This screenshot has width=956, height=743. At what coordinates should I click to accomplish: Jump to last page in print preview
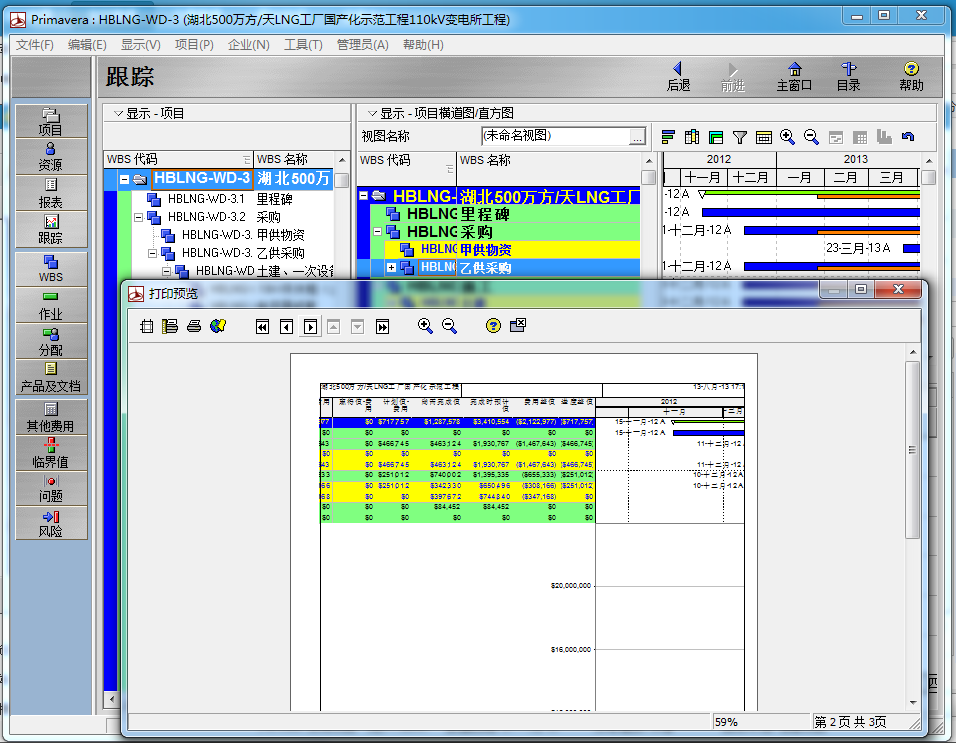point(382,327)
